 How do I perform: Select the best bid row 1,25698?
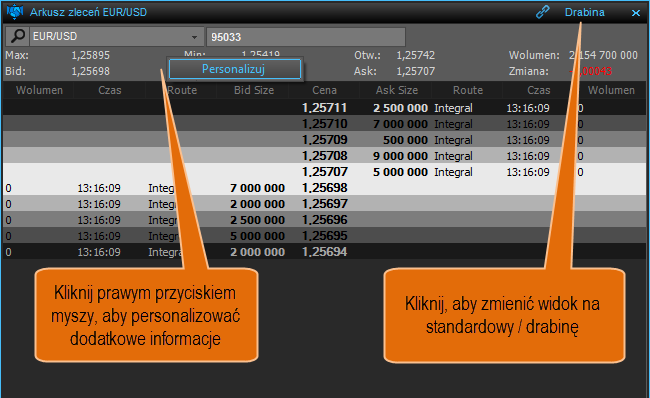tap(325, 188)
